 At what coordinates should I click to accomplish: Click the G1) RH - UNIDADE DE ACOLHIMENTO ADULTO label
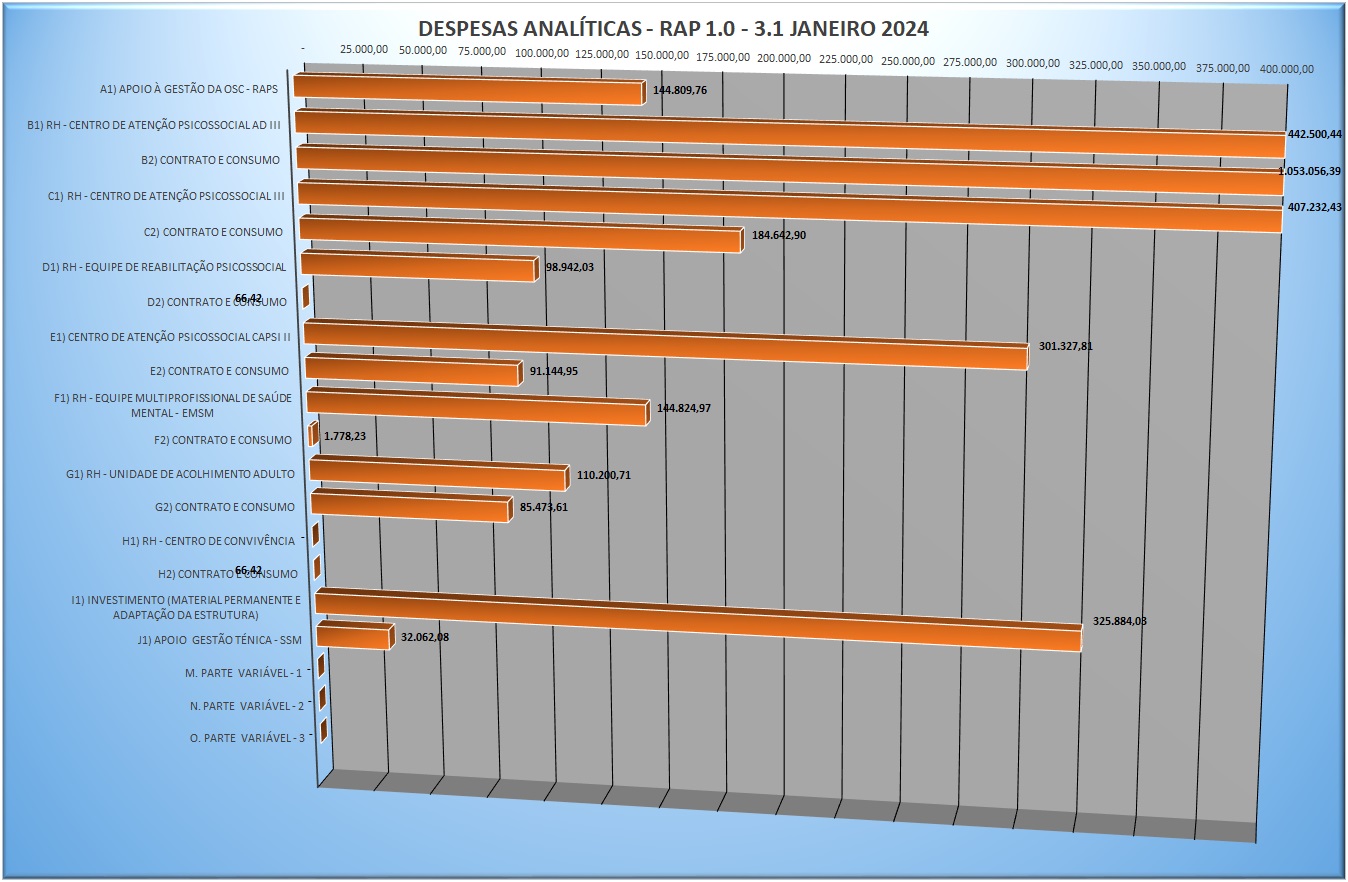point(180,474)
